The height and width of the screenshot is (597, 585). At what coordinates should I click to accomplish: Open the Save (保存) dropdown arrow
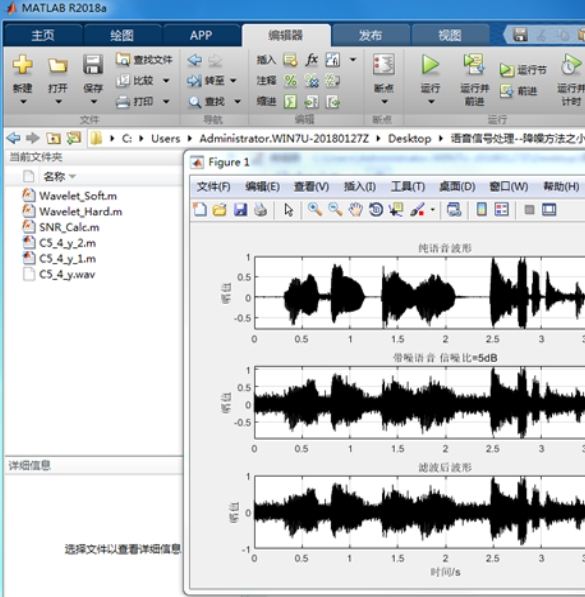[x=94, y=102]
